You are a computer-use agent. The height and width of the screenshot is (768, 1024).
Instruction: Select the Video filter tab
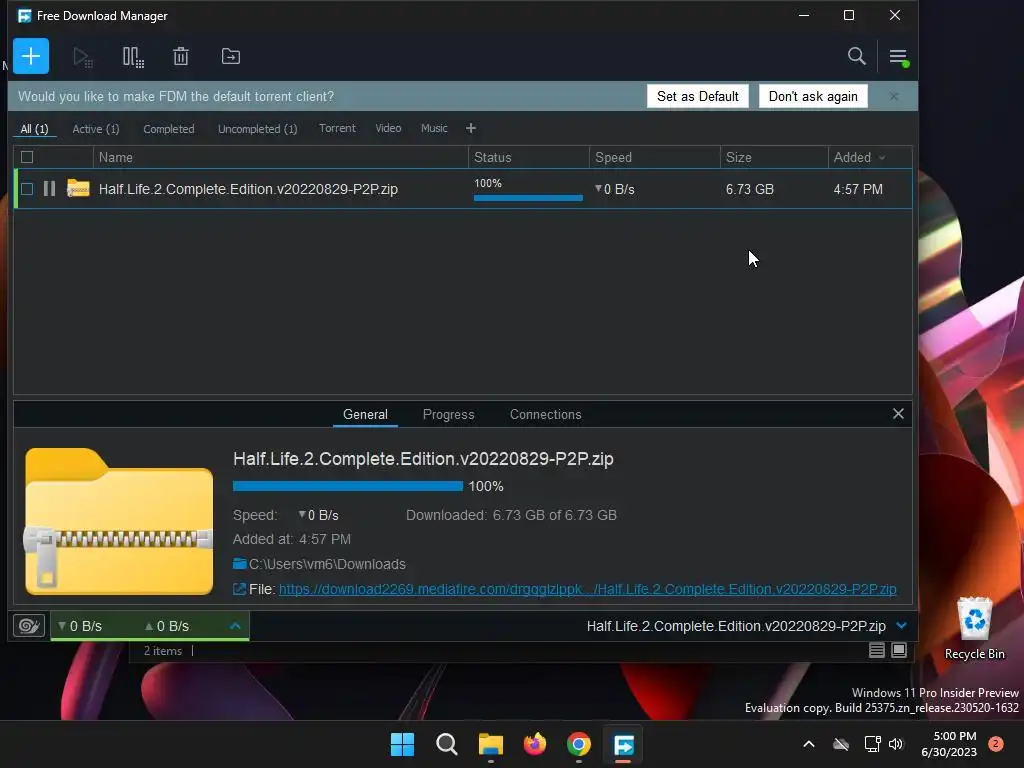[x=388, y=128]
